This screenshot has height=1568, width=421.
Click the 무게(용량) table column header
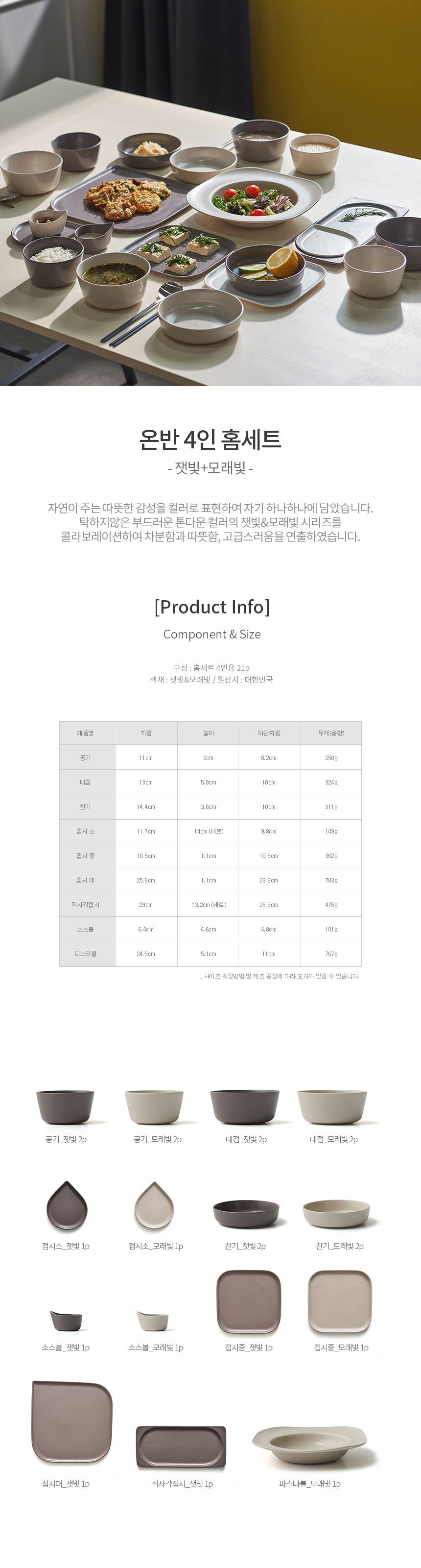[x=331, y=734]
